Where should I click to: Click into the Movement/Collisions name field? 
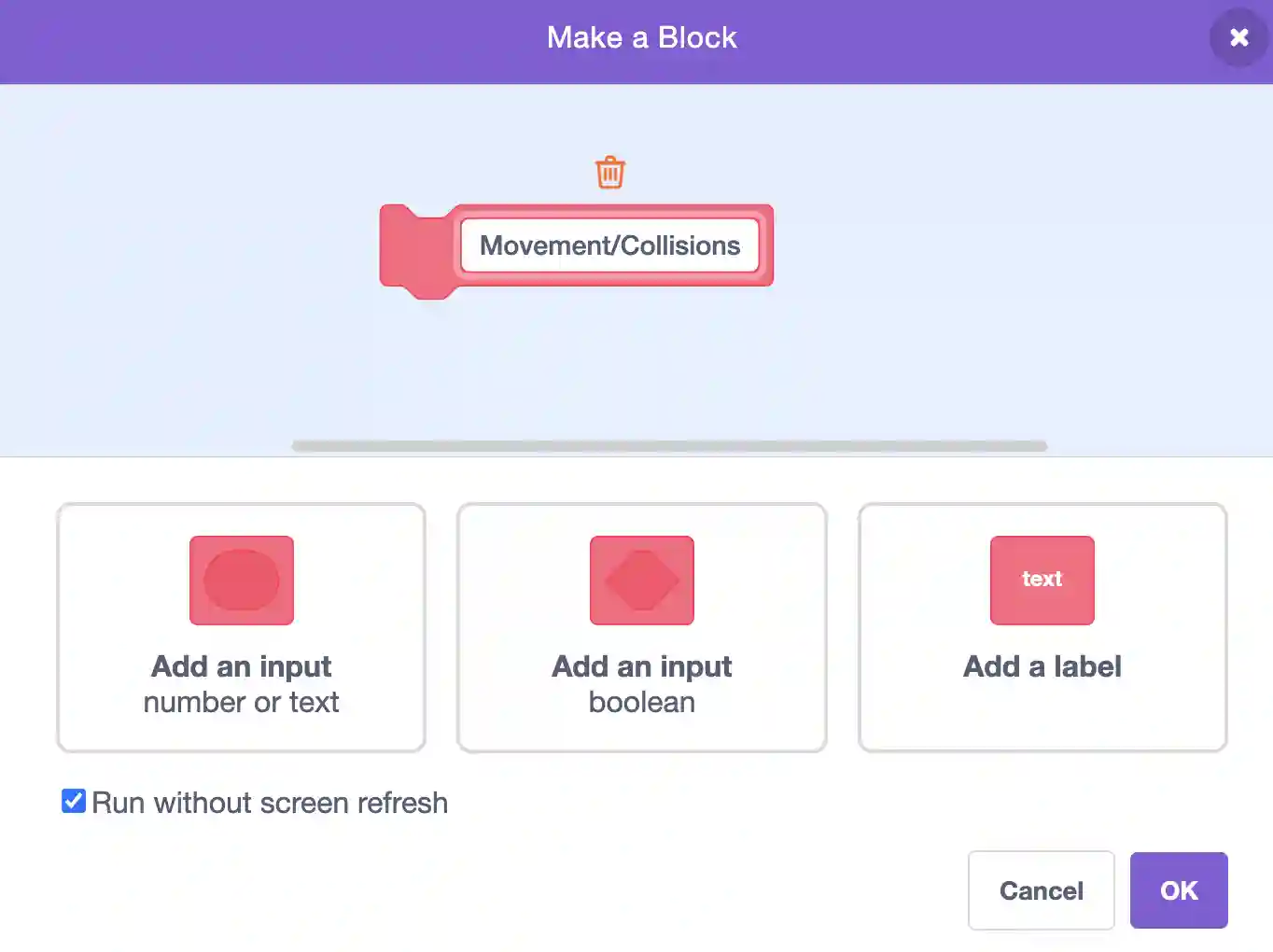click(x=609, y=245)
